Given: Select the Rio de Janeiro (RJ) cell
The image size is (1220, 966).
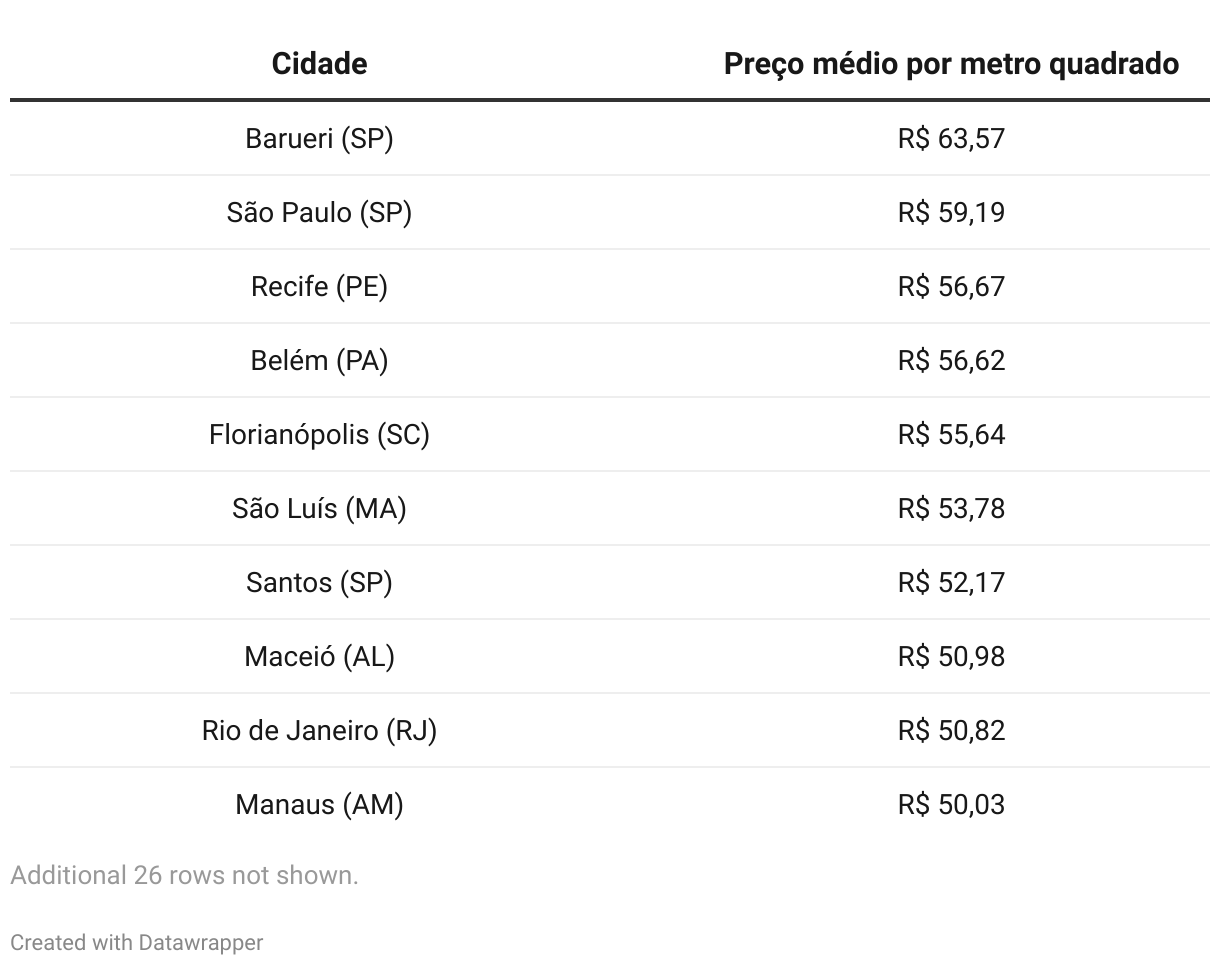Looking at the screenshot, I should (x=319, y=730).
